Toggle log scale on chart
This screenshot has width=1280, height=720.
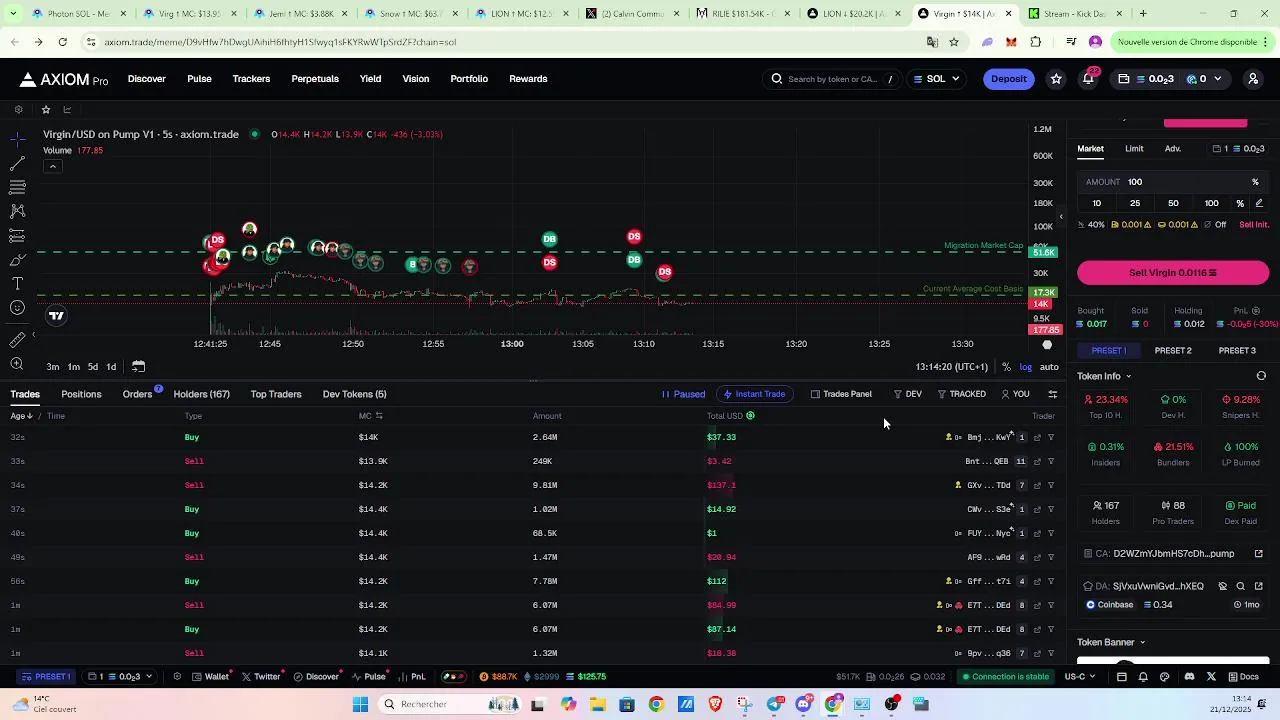[1025, 367]
